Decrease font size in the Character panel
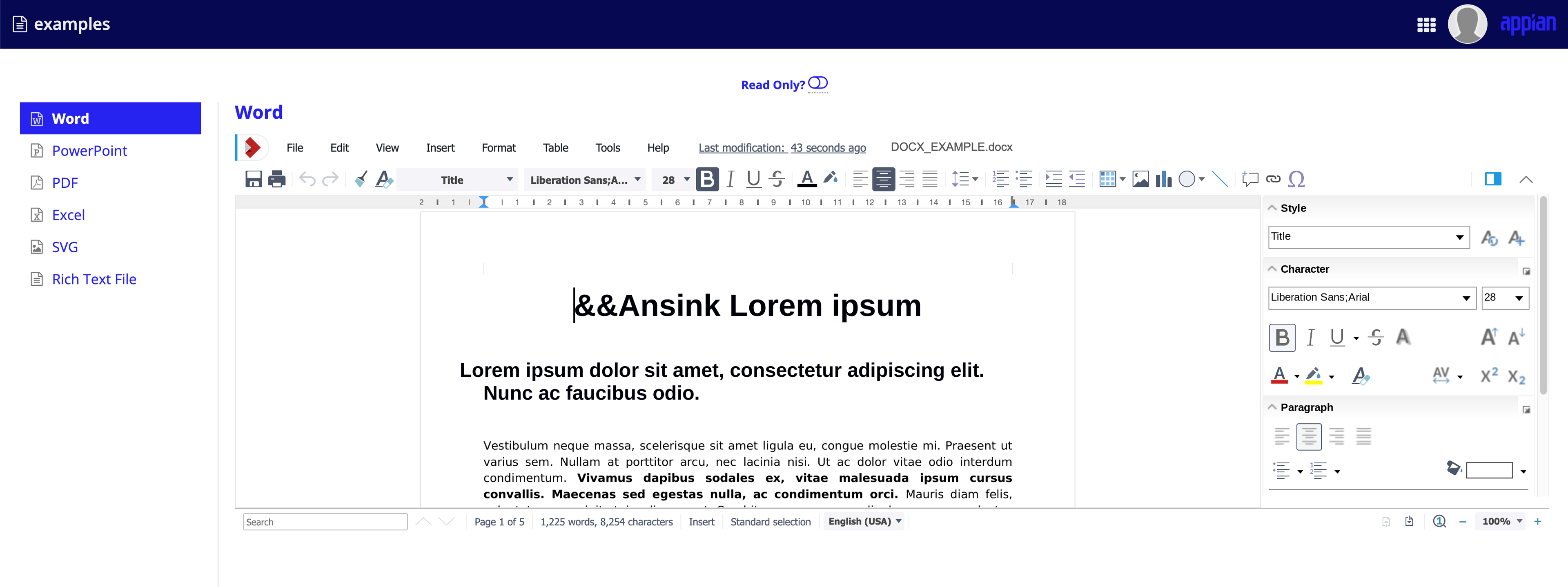 click(x=1516, y=337)
